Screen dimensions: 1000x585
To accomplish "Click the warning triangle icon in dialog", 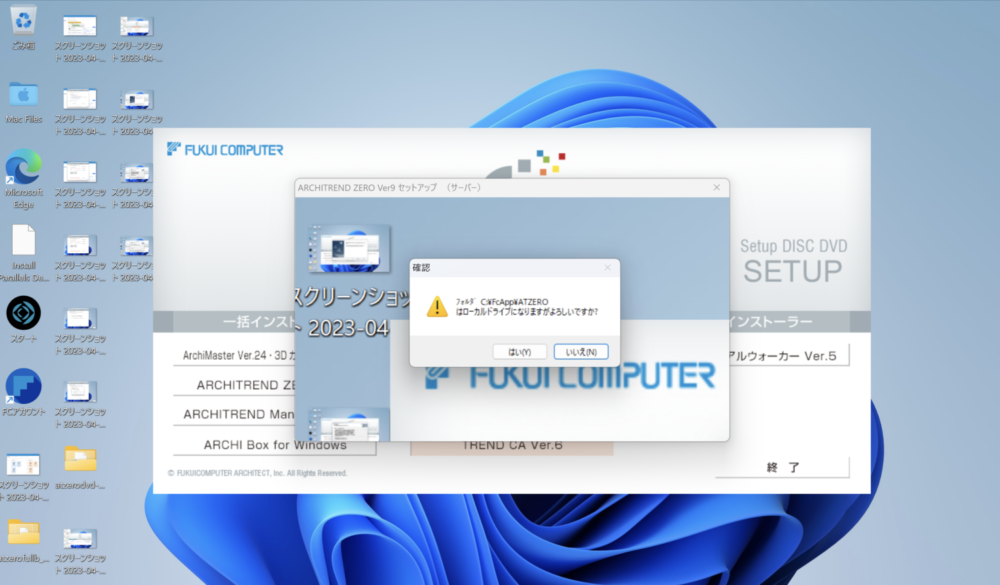I will pyautogui.click(x=437, y=307).
